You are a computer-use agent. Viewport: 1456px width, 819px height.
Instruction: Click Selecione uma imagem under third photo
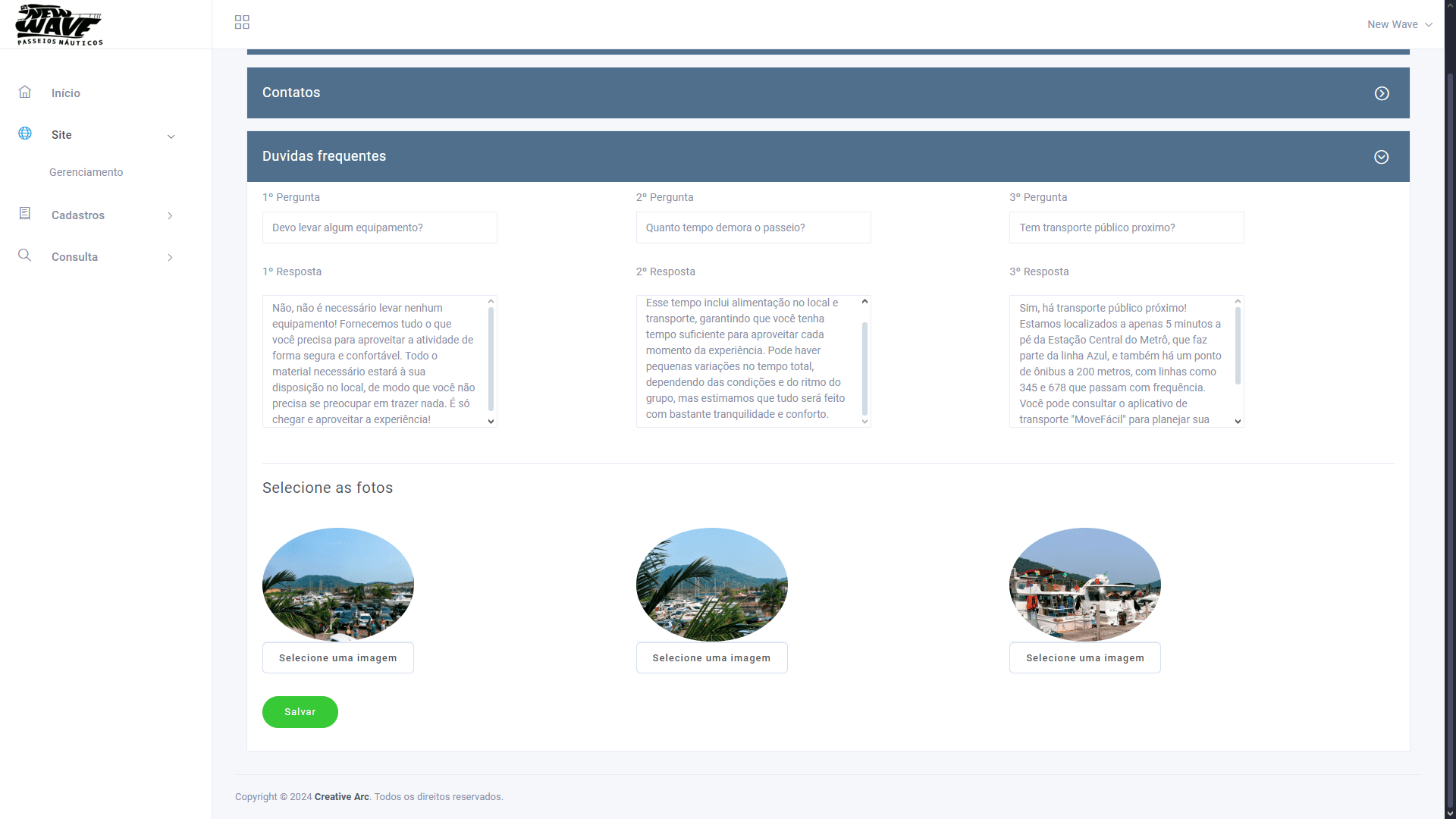(1085, 658)
